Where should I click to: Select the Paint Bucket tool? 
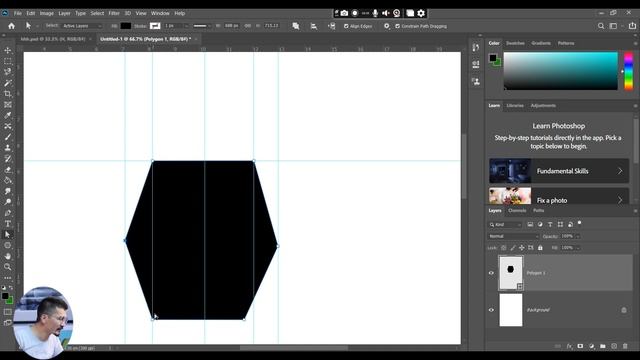pos(8,180)
